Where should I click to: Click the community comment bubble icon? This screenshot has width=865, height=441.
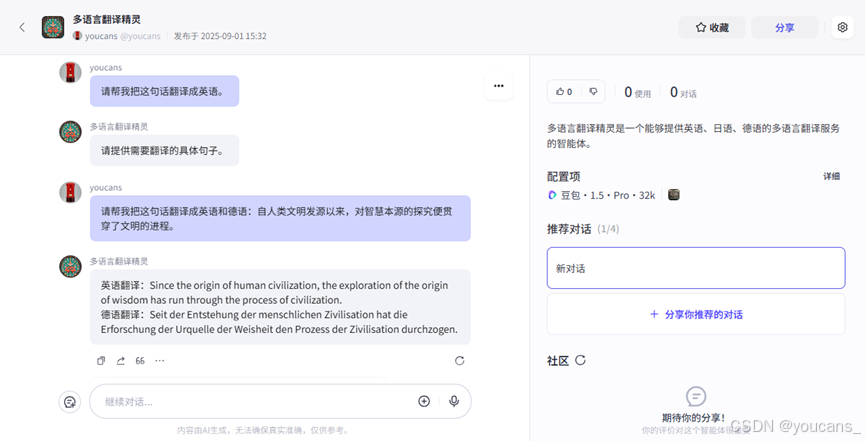click(696, 396)
